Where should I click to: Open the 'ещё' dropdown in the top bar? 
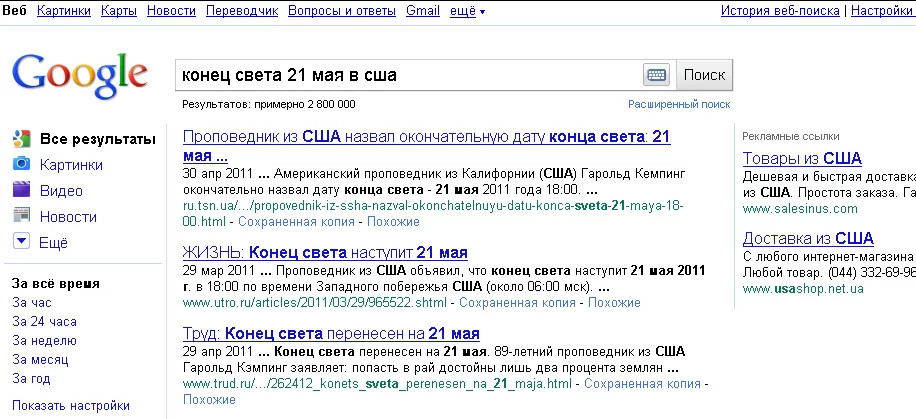pos(467,11)
